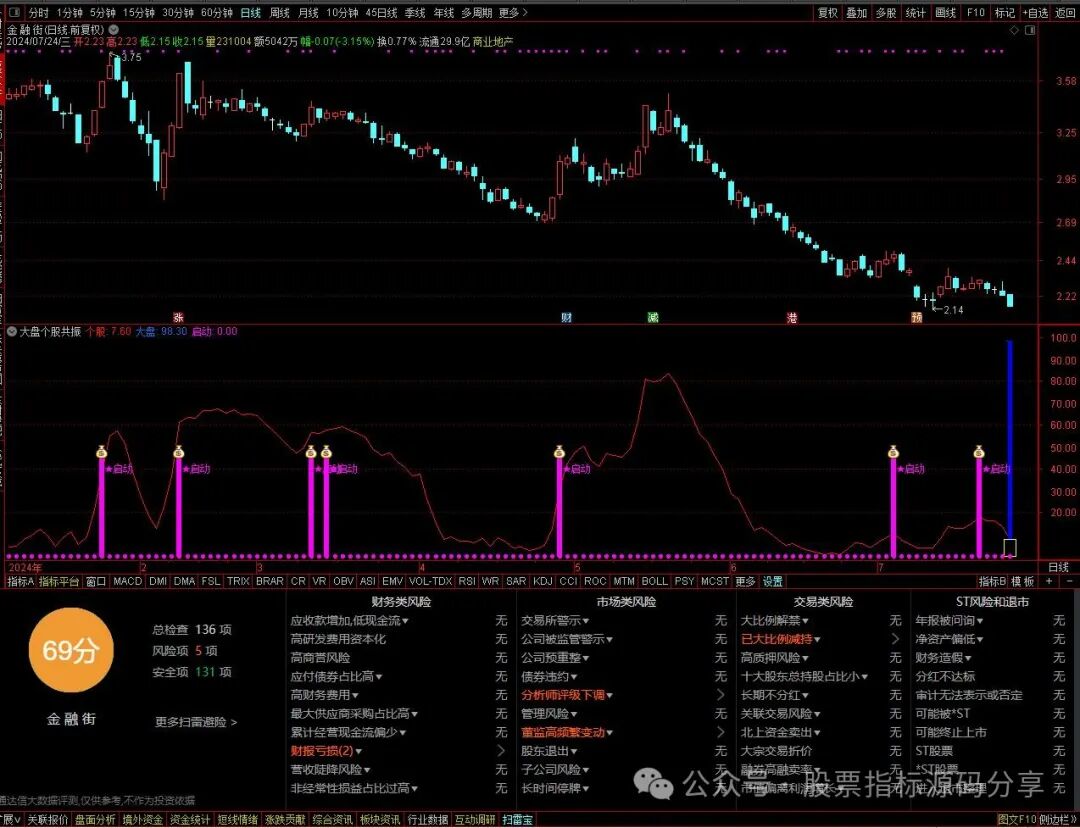Switch to the 60分钟 period tab
Image resolution: width=1080 pixels, height=828 pixels.
[217, 12]
